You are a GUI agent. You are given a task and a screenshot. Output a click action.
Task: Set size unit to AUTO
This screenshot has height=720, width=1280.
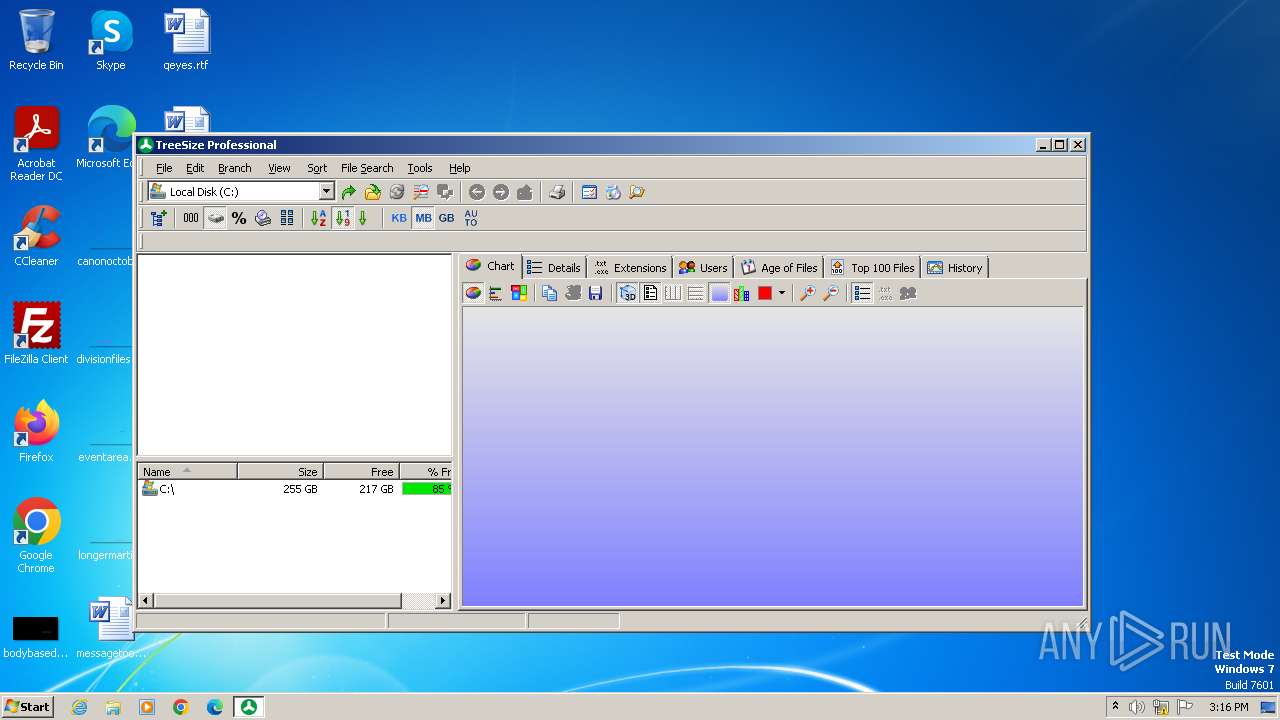point(471,218)
